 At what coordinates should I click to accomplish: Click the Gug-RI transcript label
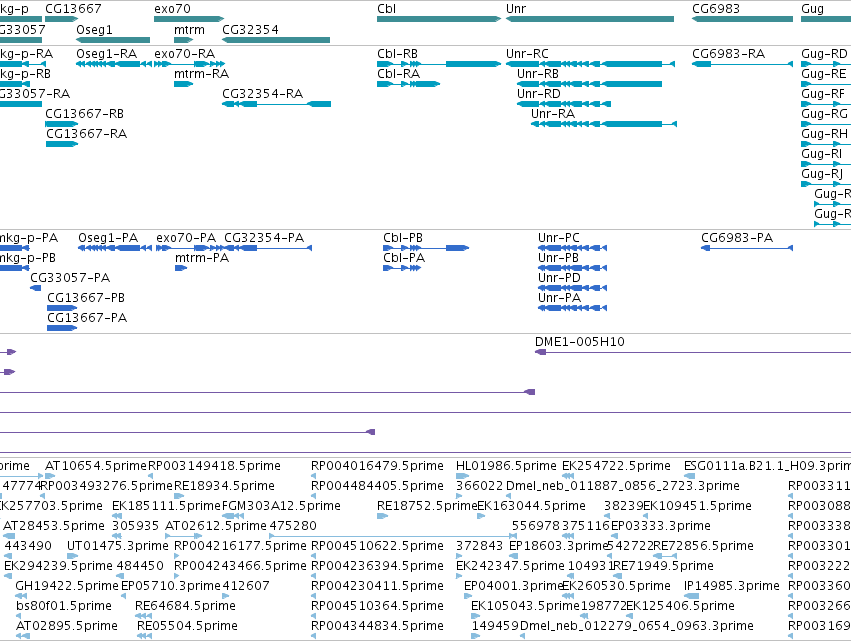pos(821,154)
